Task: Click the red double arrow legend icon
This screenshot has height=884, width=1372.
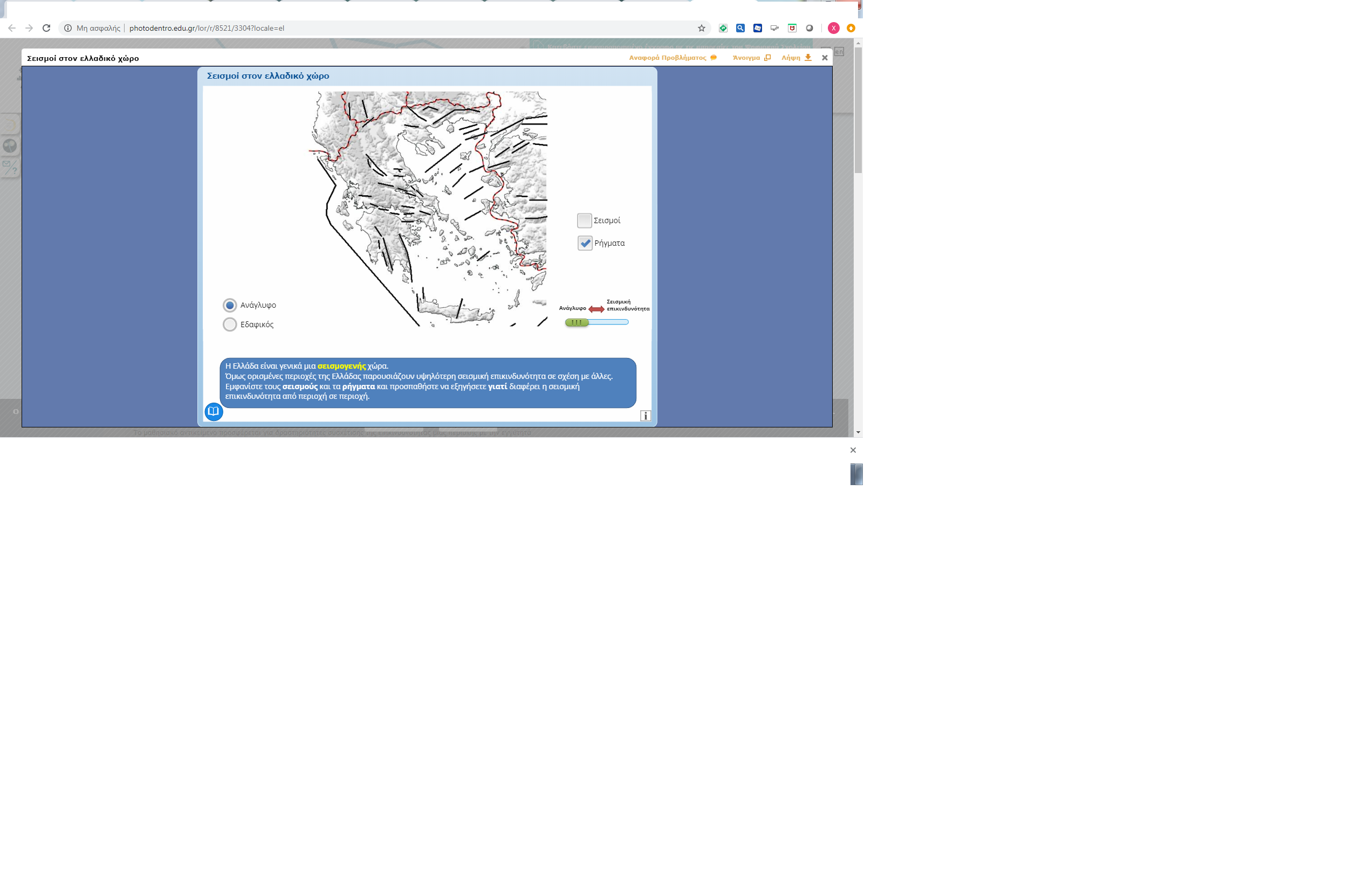Action: (596, 309)
